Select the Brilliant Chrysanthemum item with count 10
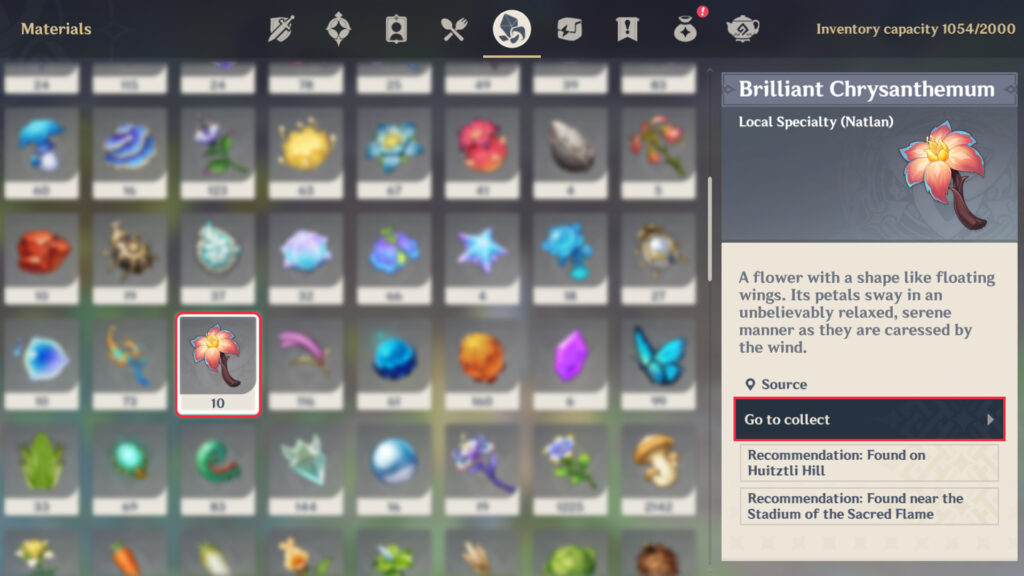This screenshot has width=1024, height=576. tap(218, 364)
